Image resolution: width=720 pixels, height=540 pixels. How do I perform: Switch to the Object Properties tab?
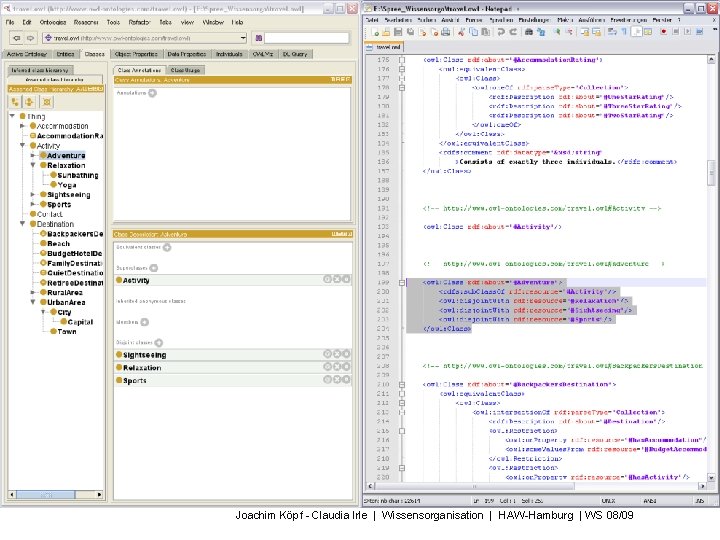click(136, 54)
